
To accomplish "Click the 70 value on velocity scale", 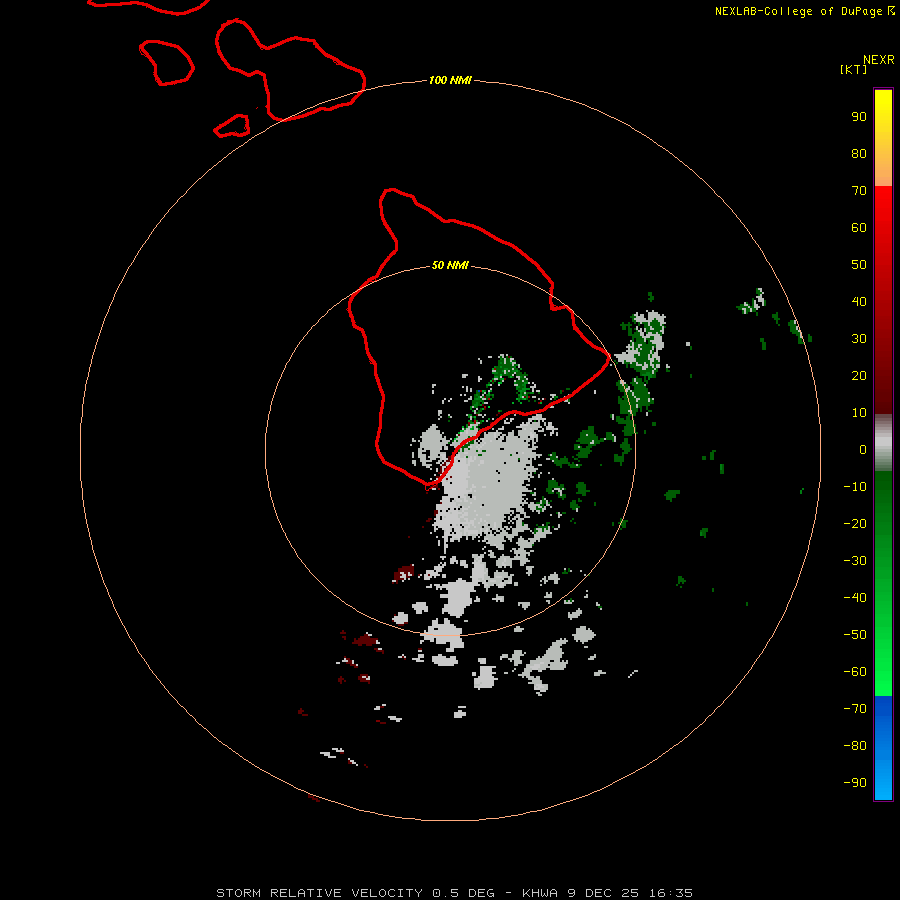I will tap(859, 191).
